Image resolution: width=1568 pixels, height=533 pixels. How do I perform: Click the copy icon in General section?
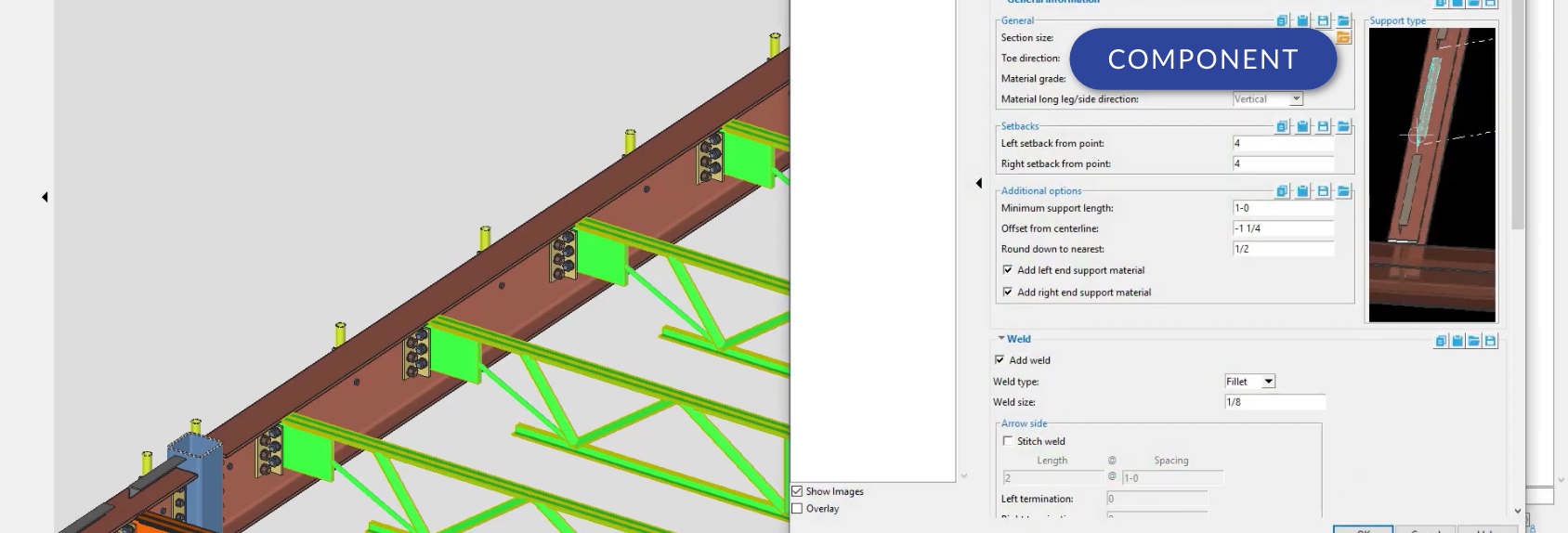click(x=1283, y=20)
